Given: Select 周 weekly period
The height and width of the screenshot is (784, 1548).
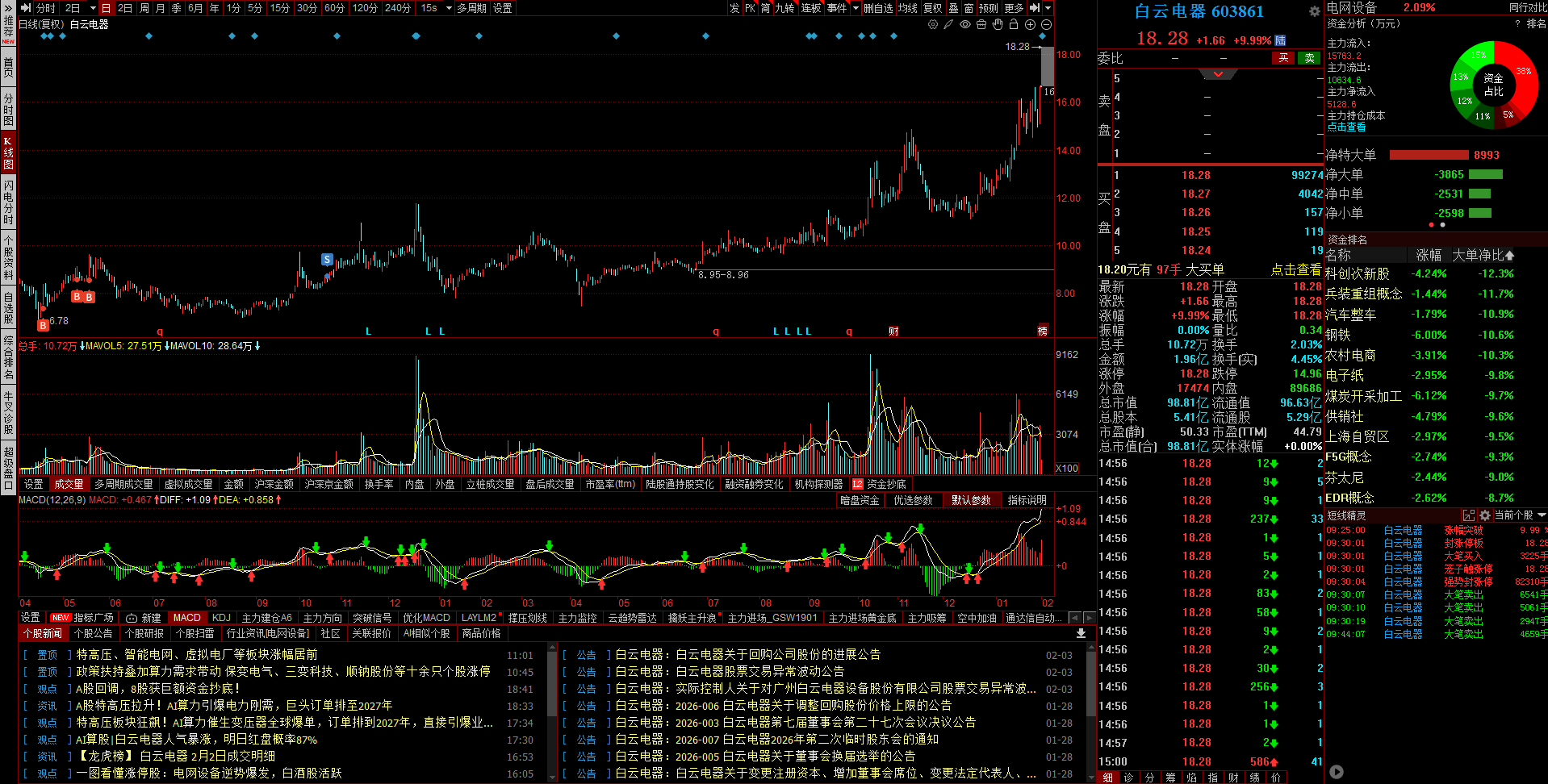Looking at the screenshot, I should pyautogui.click(x=144, y=8).
